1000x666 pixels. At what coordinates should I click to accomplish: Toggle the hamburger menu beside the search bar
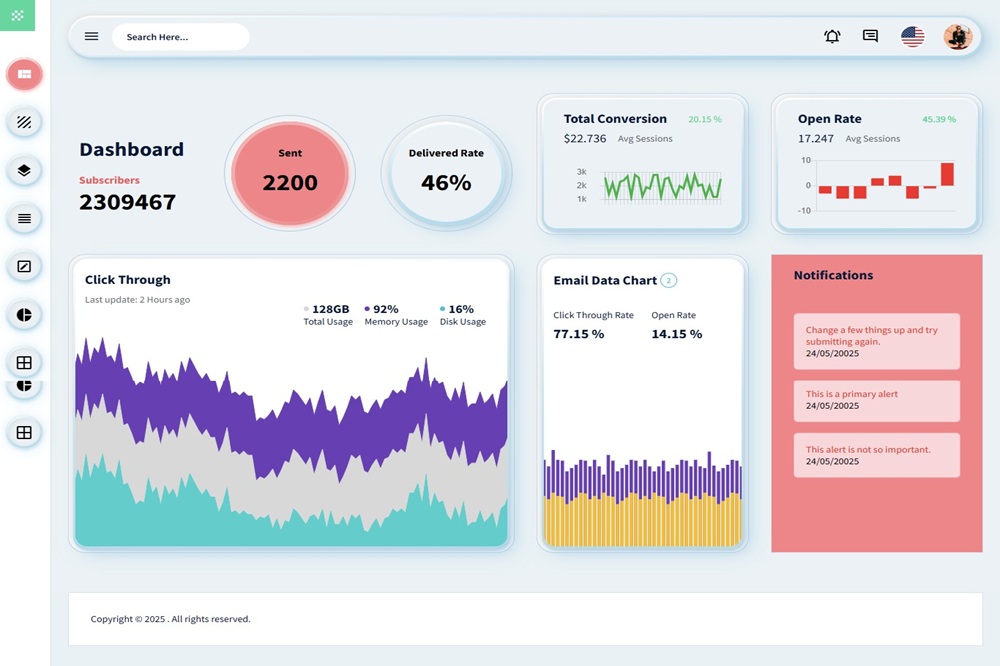[91, 36]
